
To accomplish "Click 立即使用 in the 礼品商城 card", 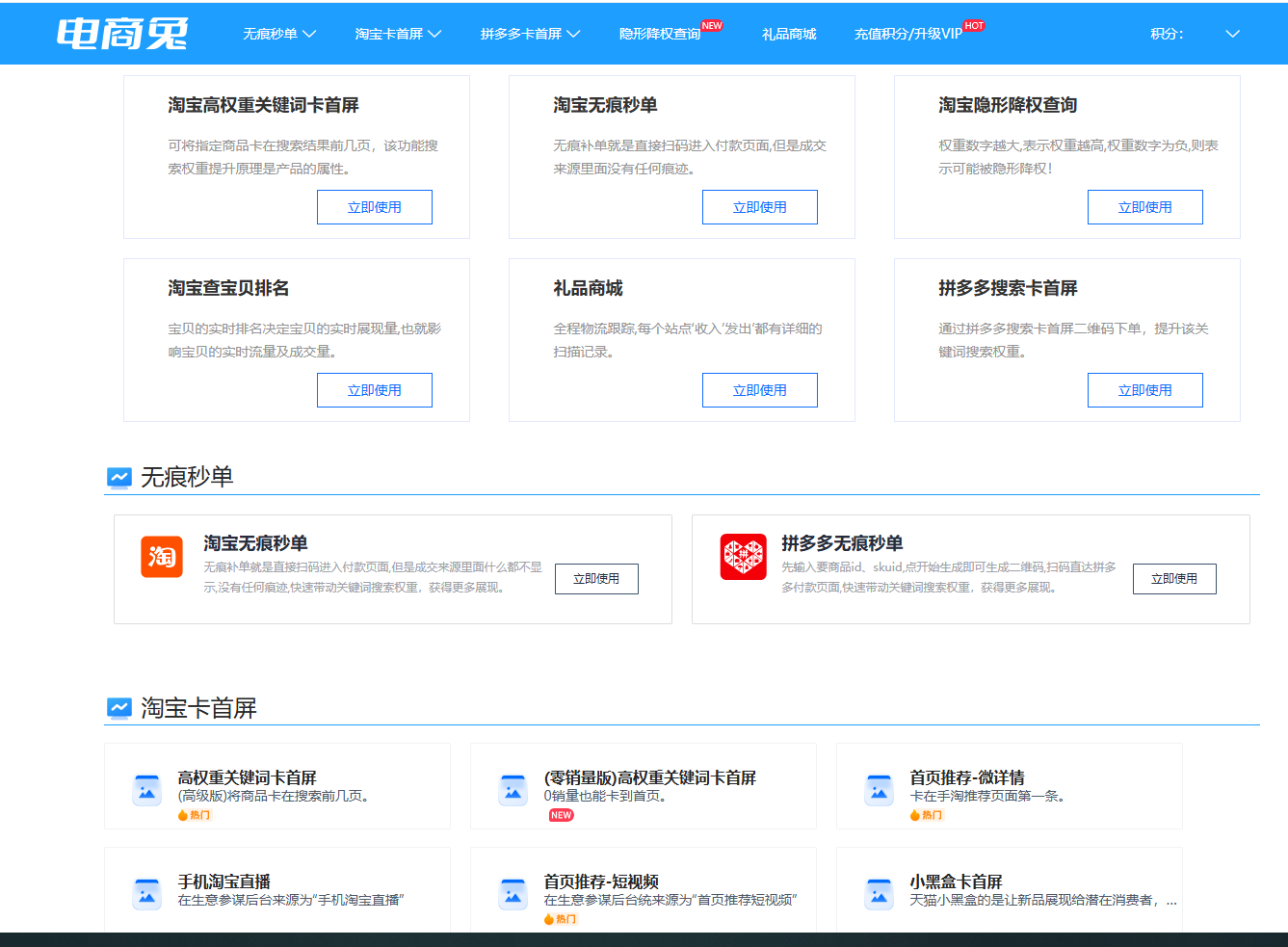I will coord(760,390).
